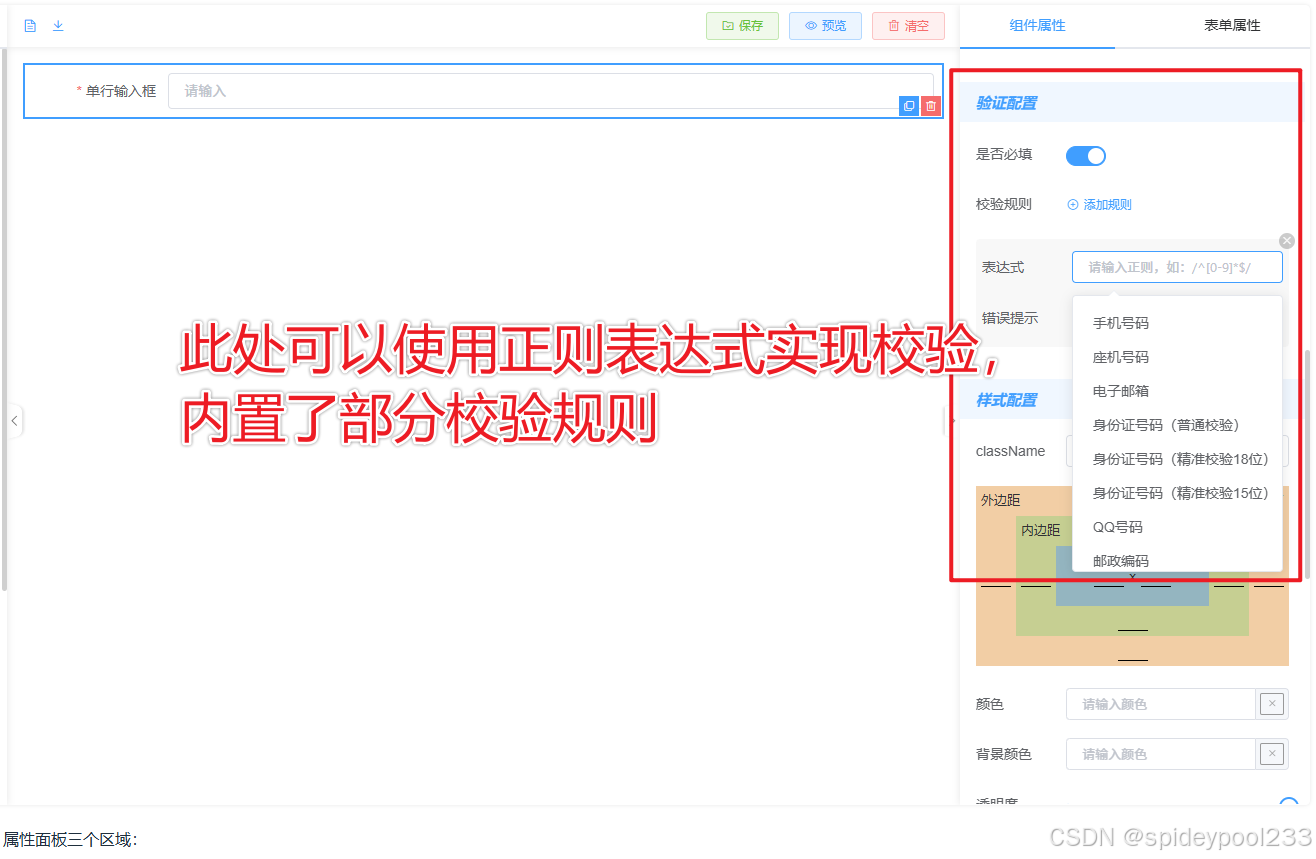Copy the 单行输入框 component via blue icon
Viewport: 1316px width, 859px height.
pos(909,106)
